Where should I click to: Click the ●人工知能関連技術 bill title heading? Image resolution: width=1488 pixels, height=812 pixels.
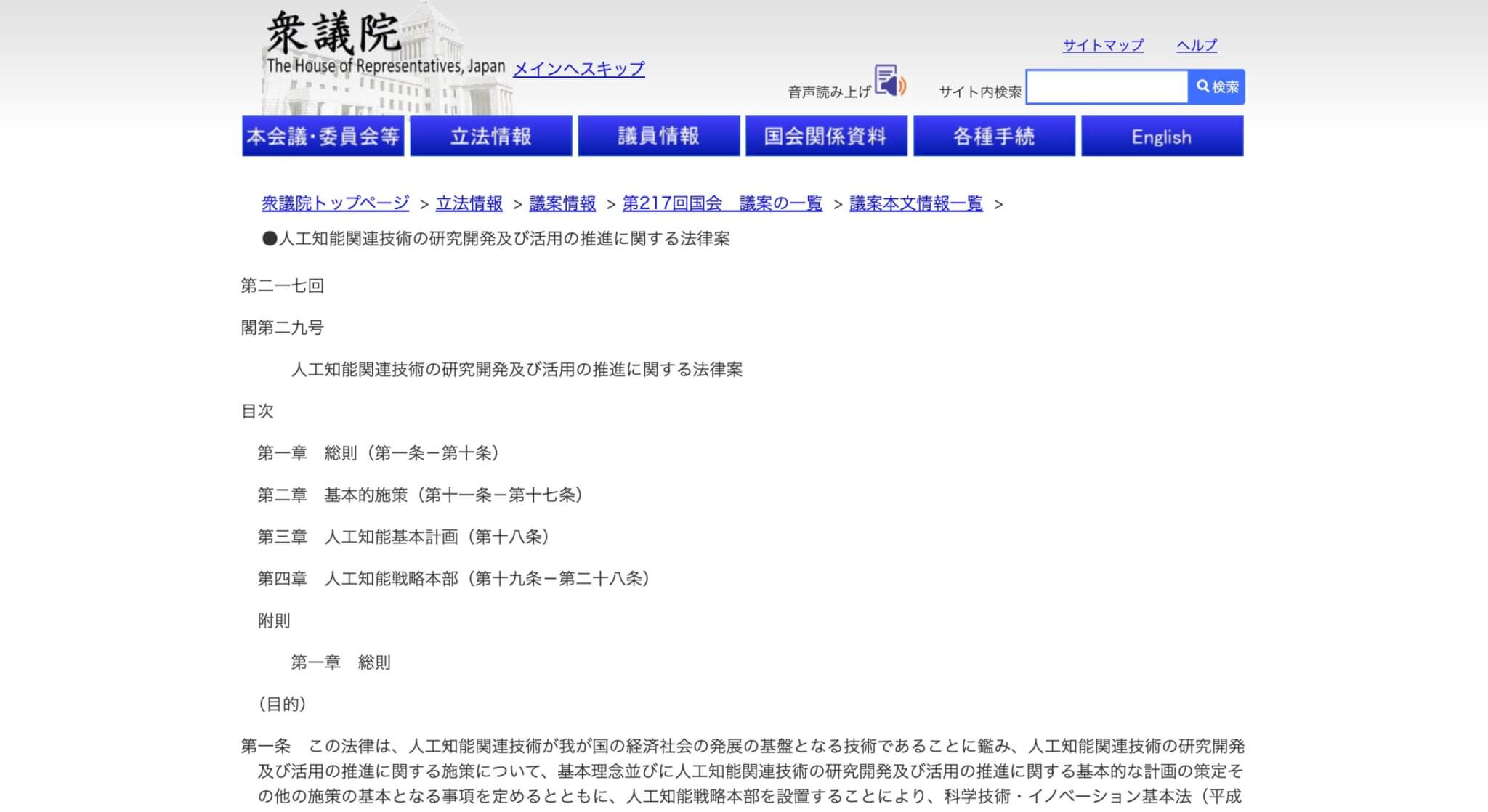click(x=496, y=239)
